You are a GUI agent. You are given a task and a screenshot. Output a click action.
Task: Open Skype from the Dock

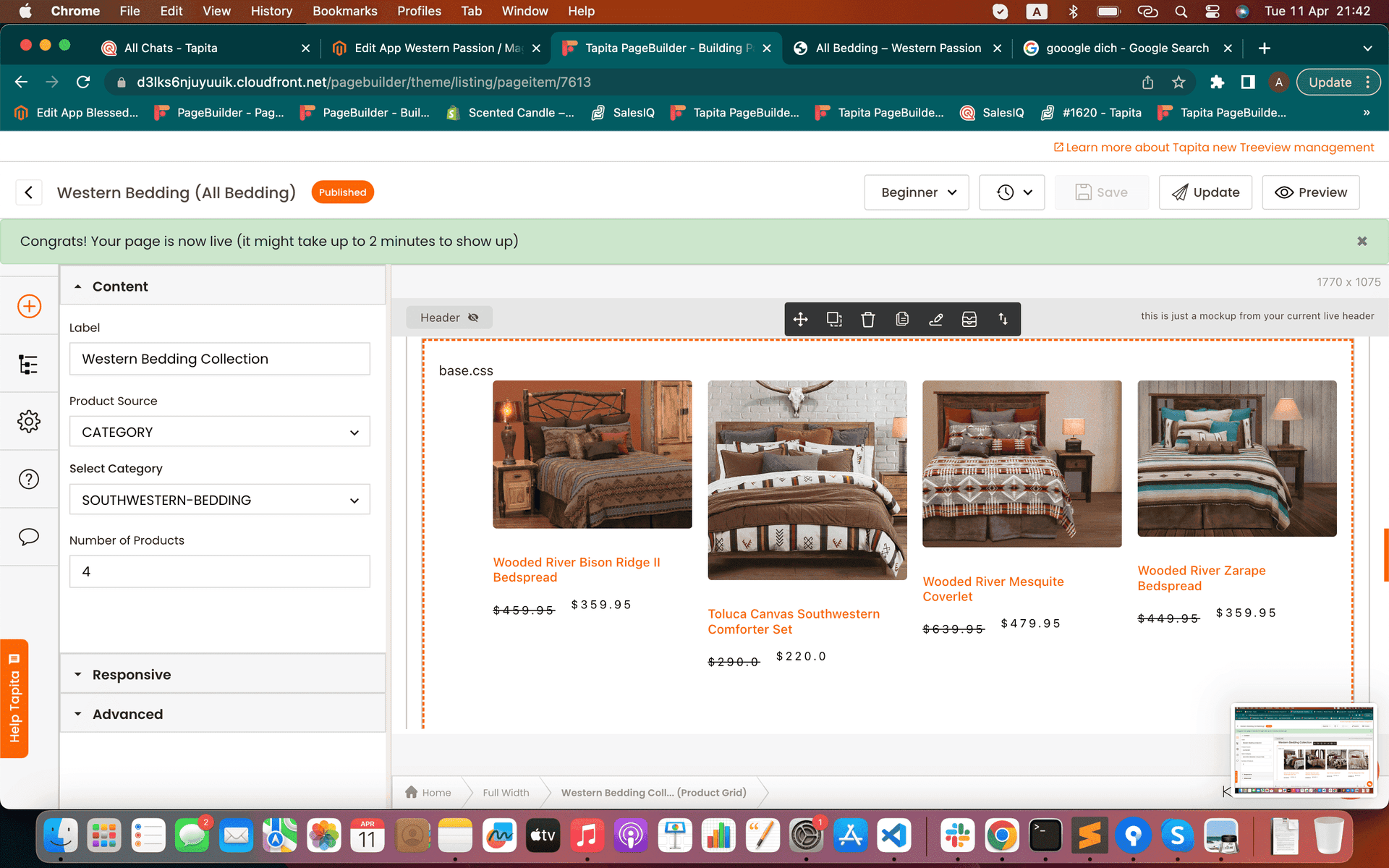[1178, 835]
